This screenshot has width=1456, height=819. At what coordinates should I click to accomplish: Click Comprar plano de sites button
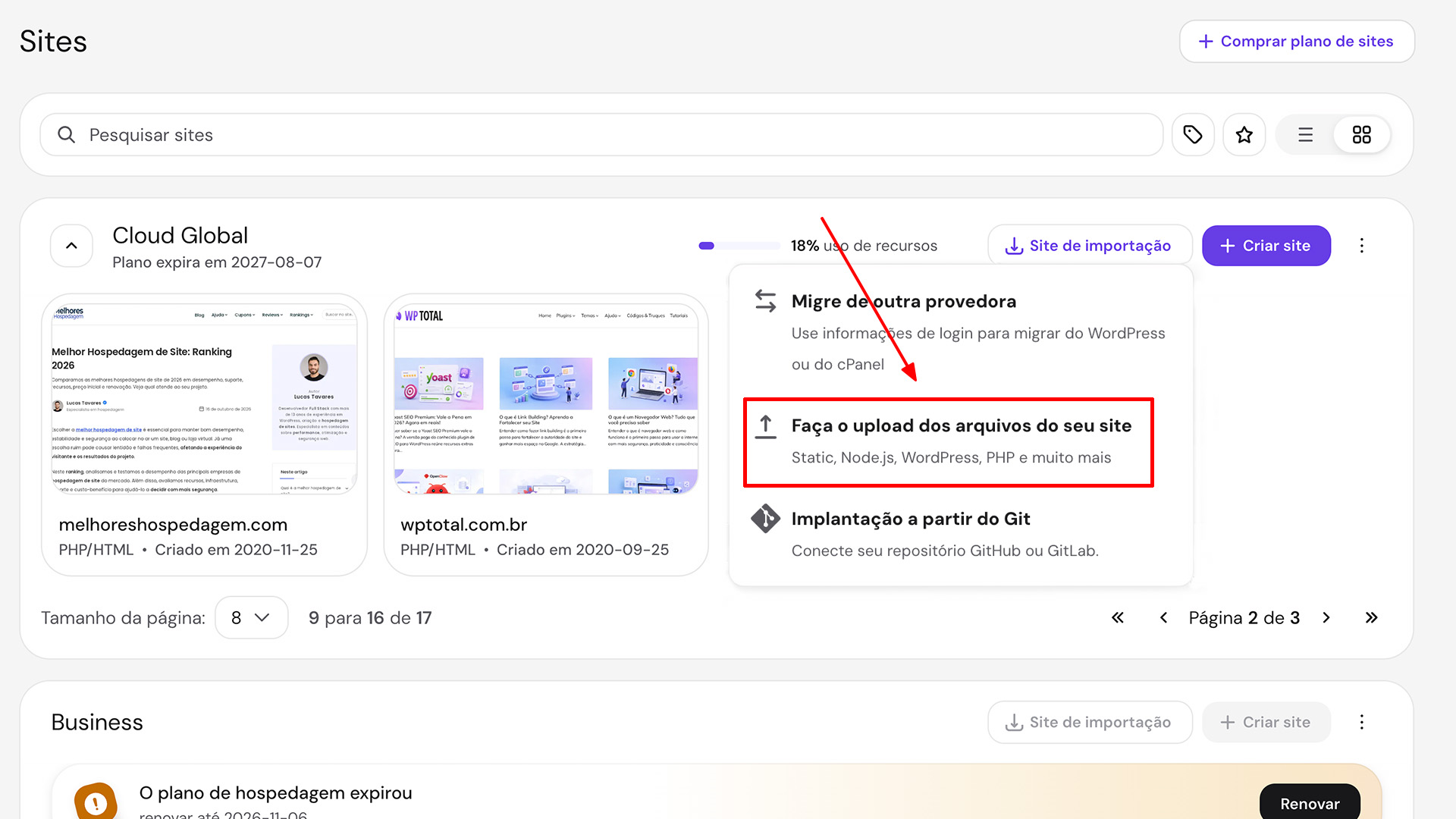1297,41
